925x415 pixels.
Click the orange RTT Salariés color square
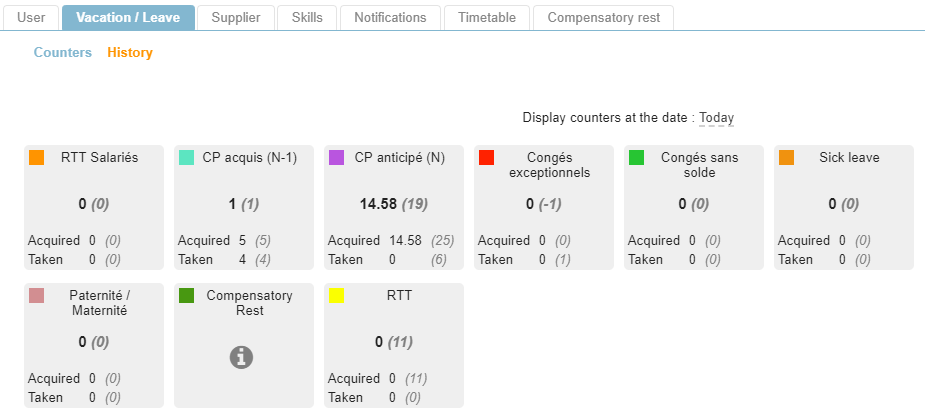[x=37, y=158]
